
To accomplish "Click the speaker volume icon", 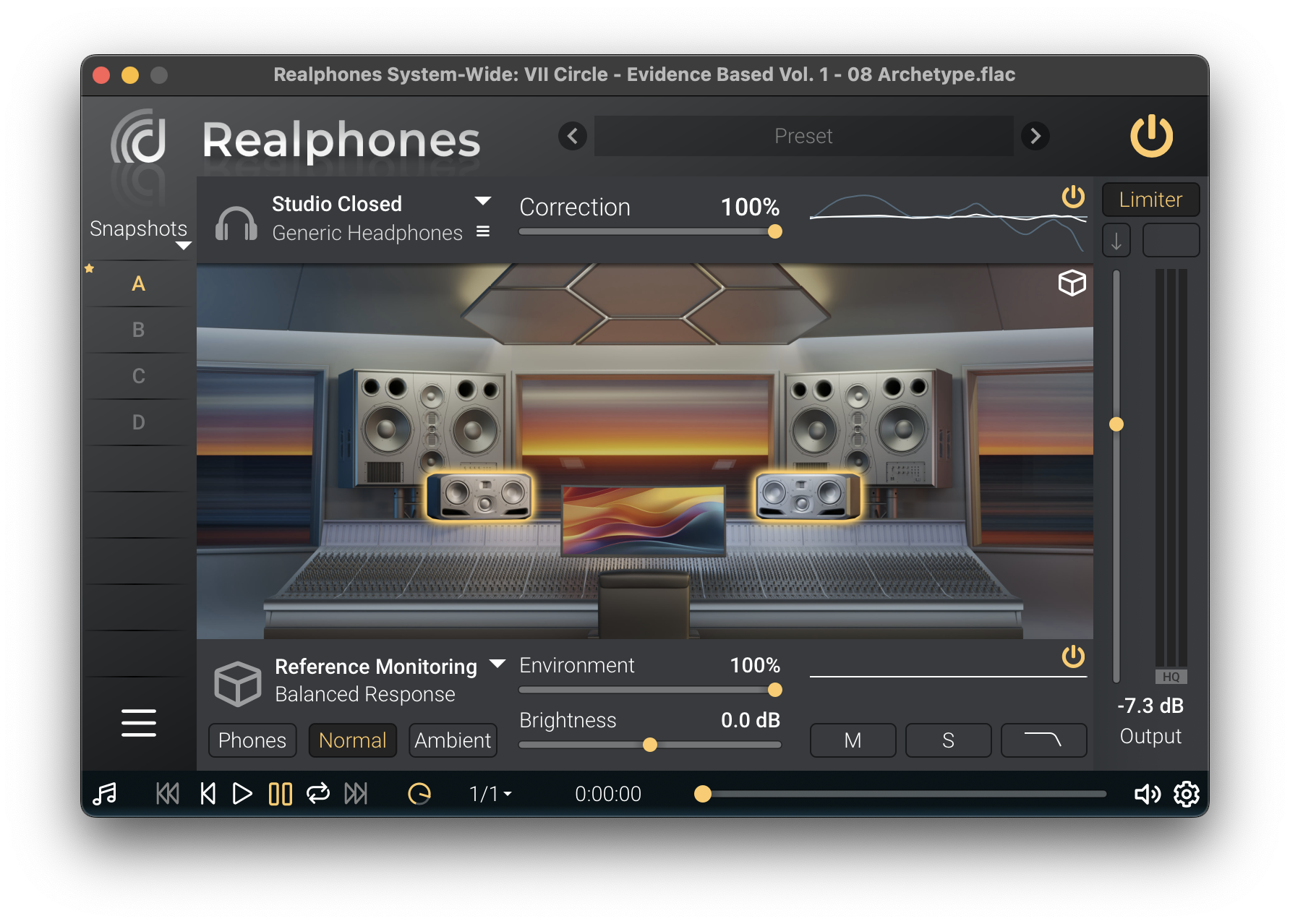I will [1148, 793].
